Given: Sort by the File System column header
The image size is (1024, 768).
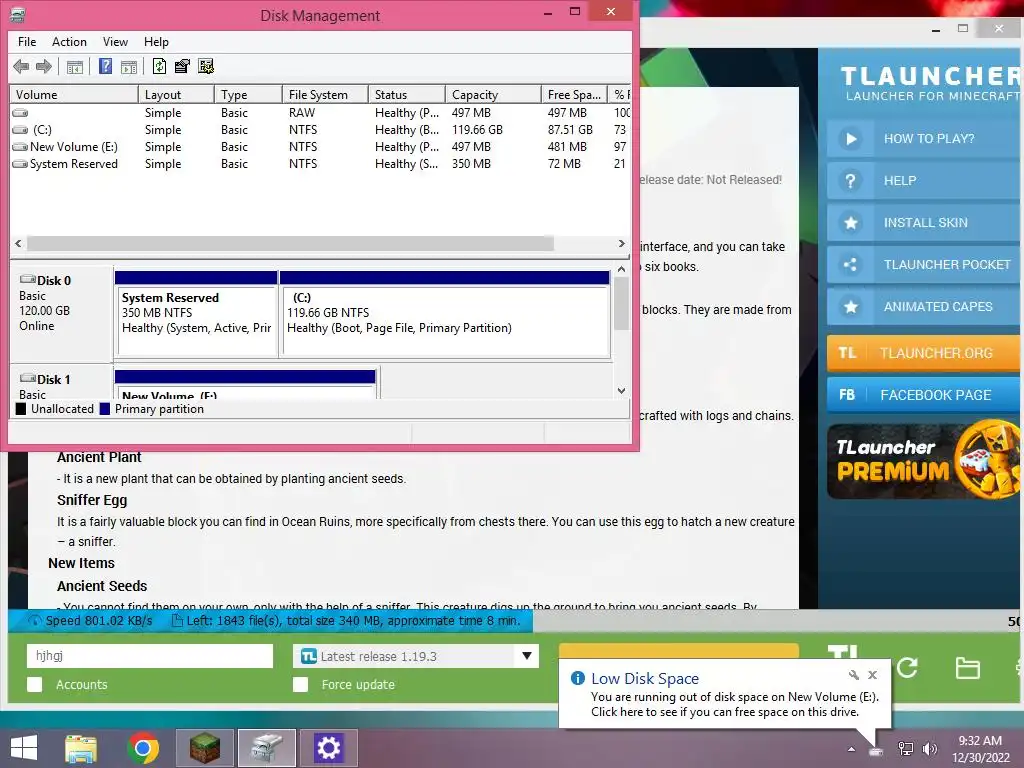Looking at the screenshot, I should pos(325,95).
